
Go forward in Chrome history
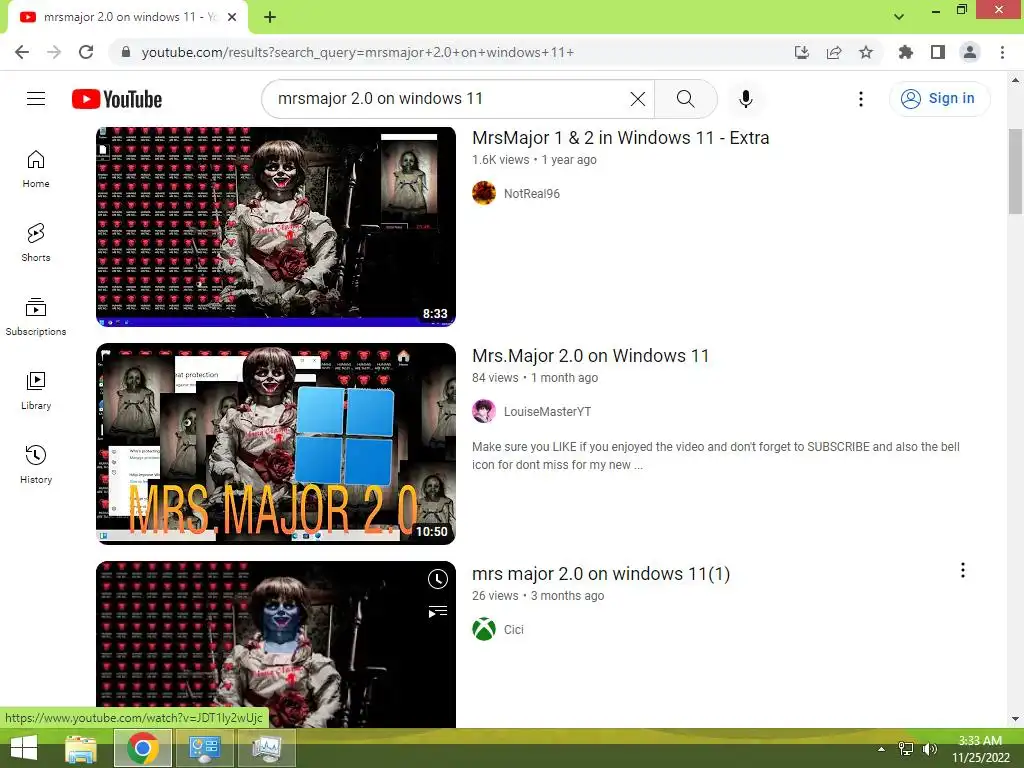(54, 52)
